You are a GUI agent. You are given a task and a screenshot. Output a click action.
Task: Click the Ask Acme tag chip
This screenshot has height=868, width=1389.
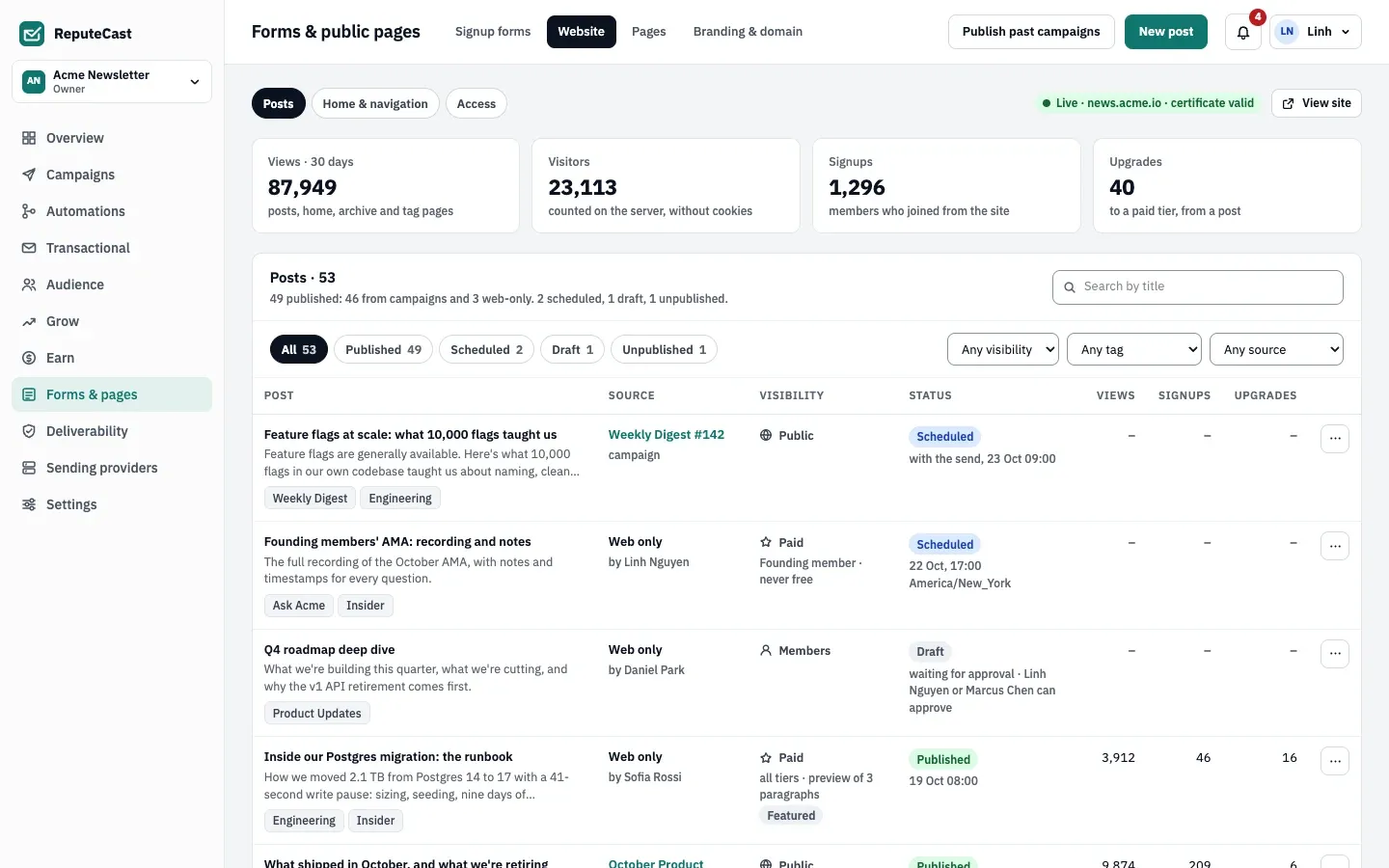click(299, 606)
